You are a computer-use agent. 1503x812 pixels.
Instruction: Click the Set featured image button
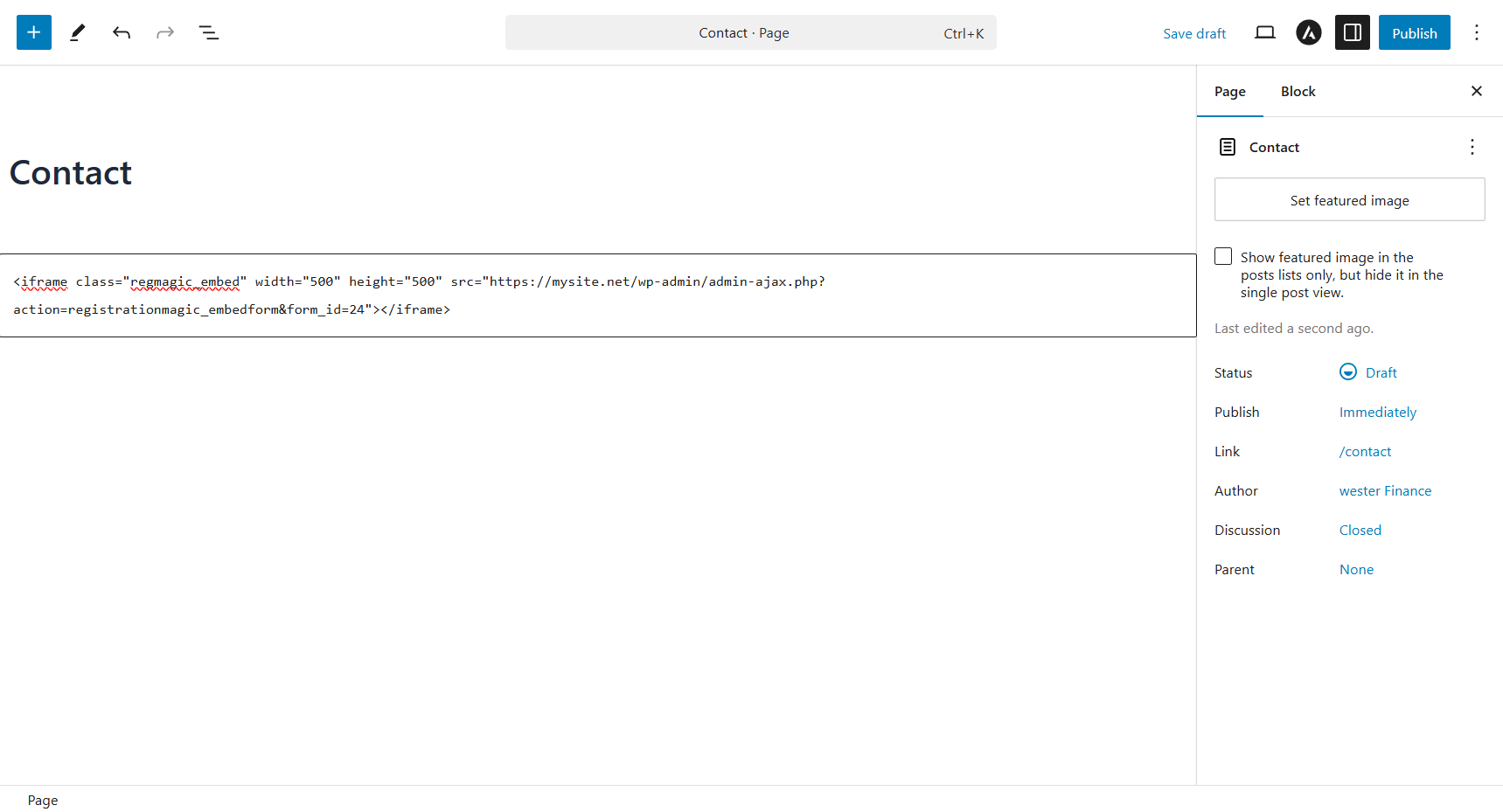point(1349,200)
